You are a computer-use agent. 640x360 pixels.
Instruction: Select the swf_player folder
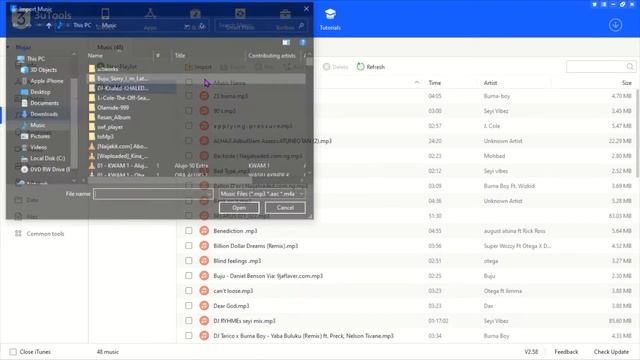pos(110,127)
